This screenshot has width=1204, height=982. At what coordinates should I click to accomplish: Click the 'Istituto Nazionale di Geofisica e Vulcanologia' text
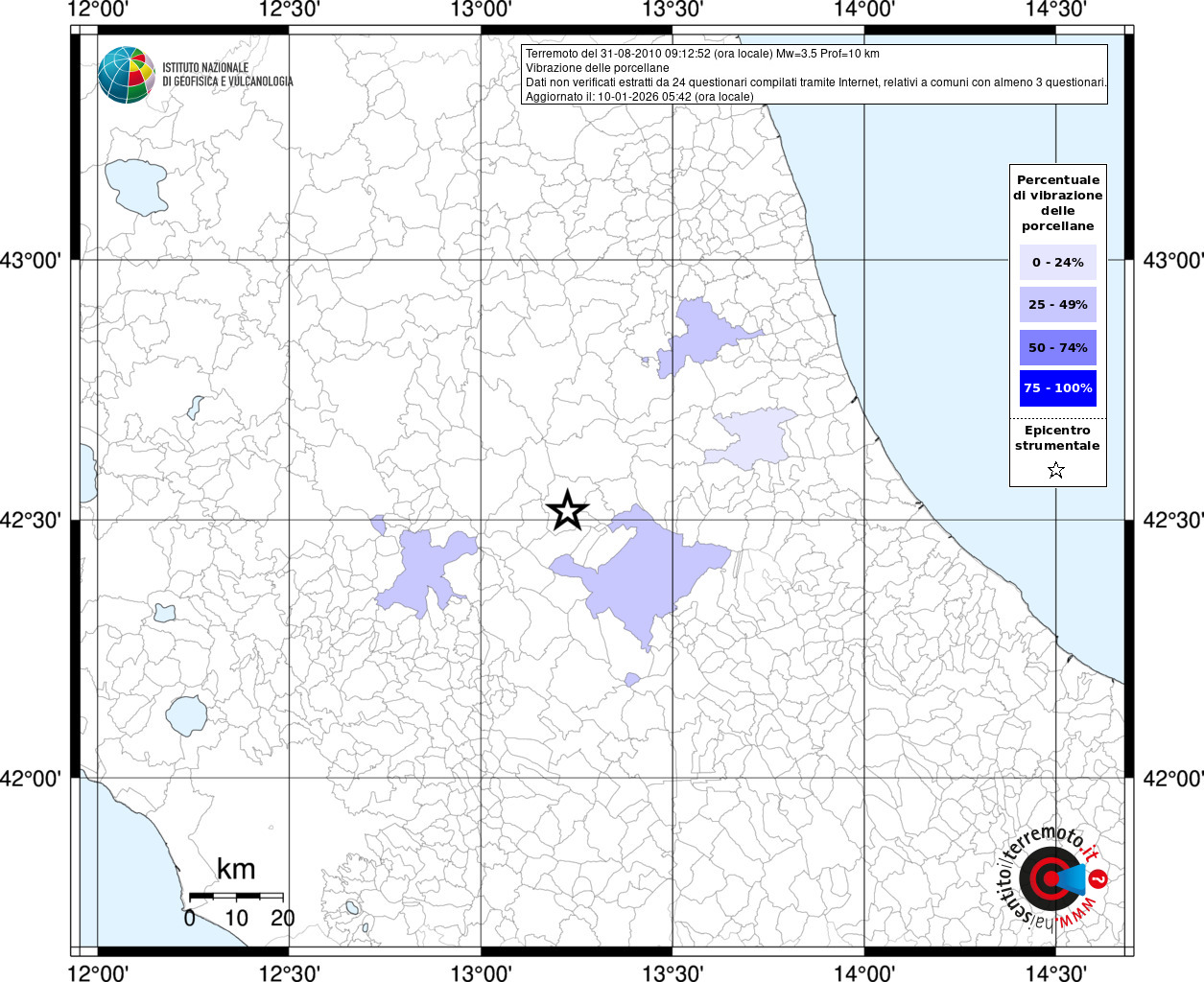(227, 75)
